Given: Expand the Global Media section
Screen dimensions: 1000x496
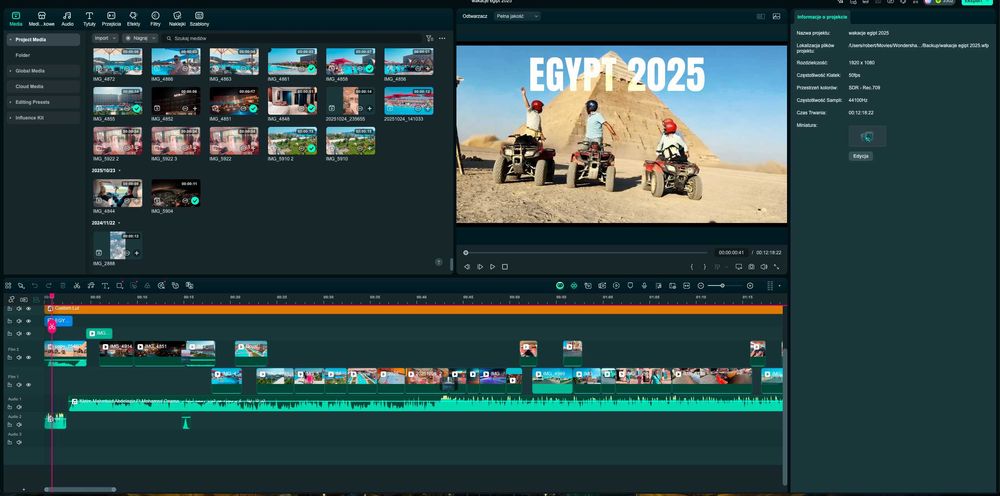Looking at the screenshot, I should pos(11,71).
